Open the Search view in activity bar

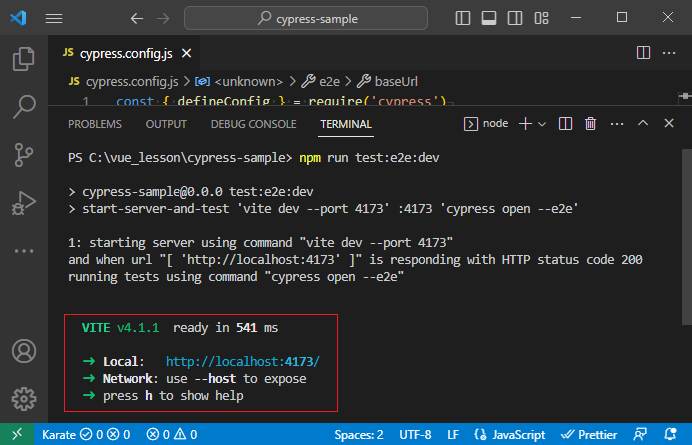23,106
